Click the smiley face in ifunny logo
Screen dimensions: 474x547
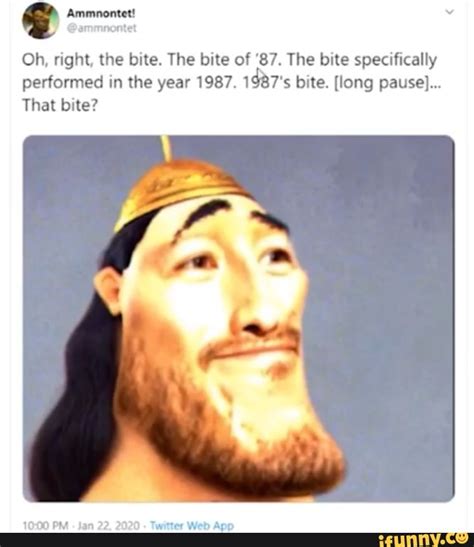(462, 537)
